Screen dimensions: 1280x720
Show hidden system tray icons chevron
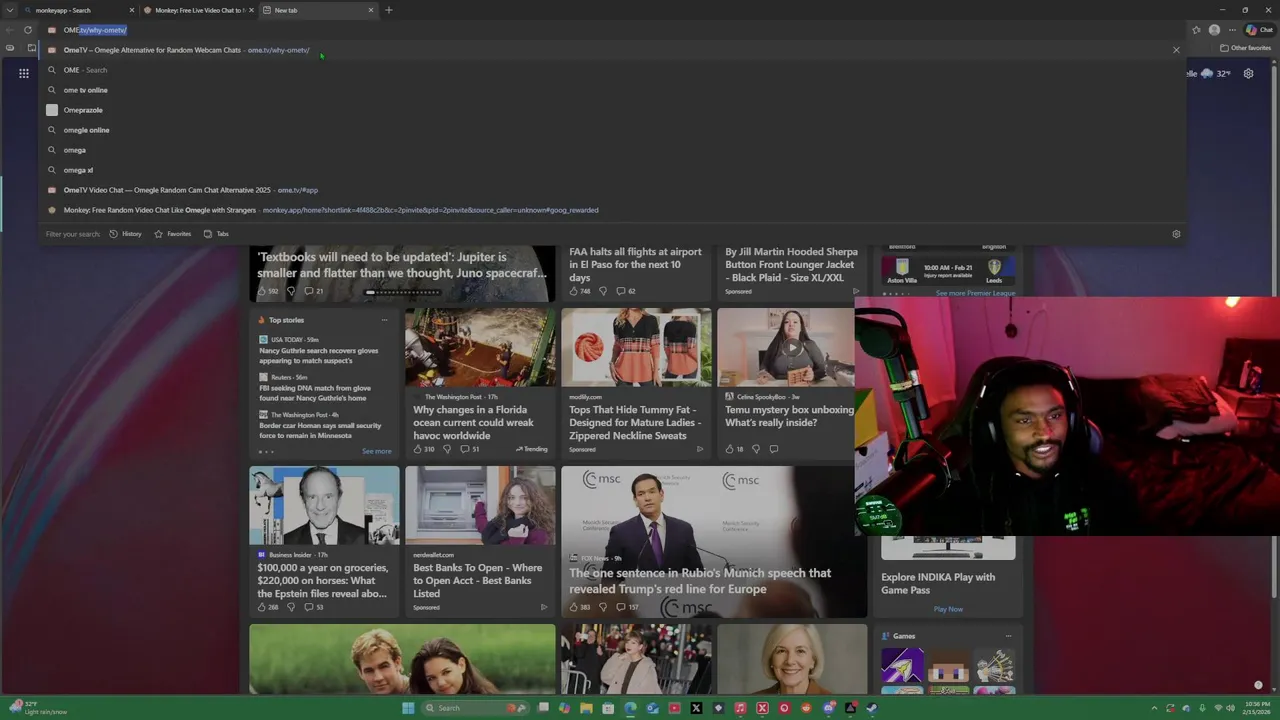tap(1154, 708)
